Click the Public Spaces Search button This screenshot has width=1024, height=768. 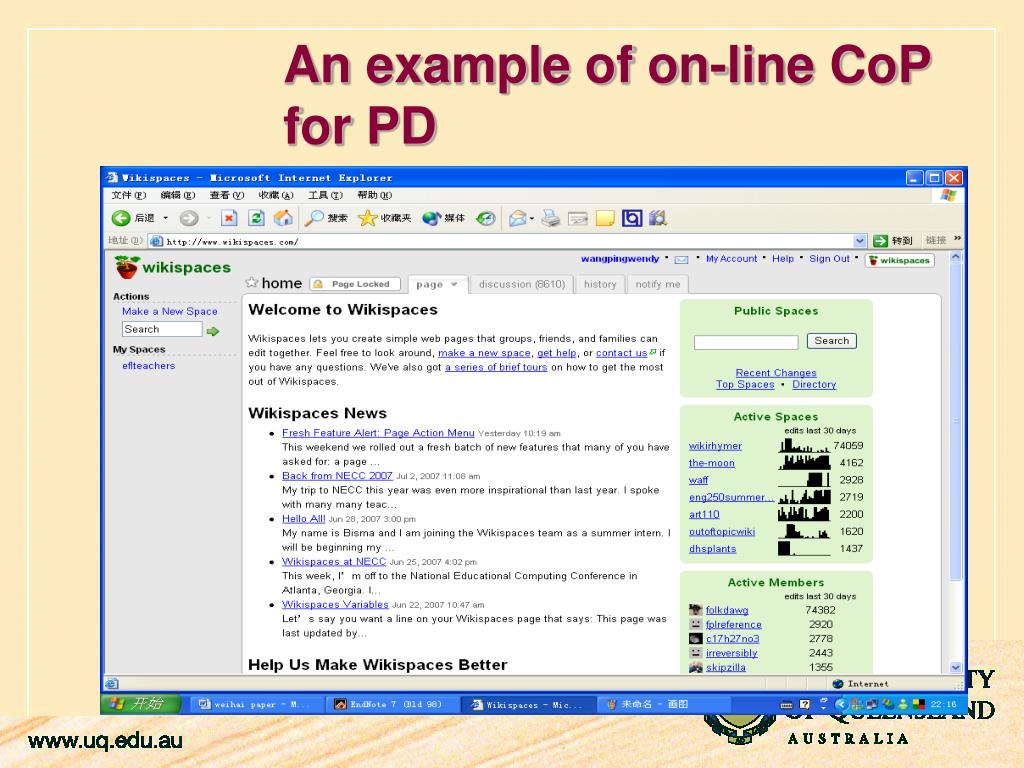831,341
